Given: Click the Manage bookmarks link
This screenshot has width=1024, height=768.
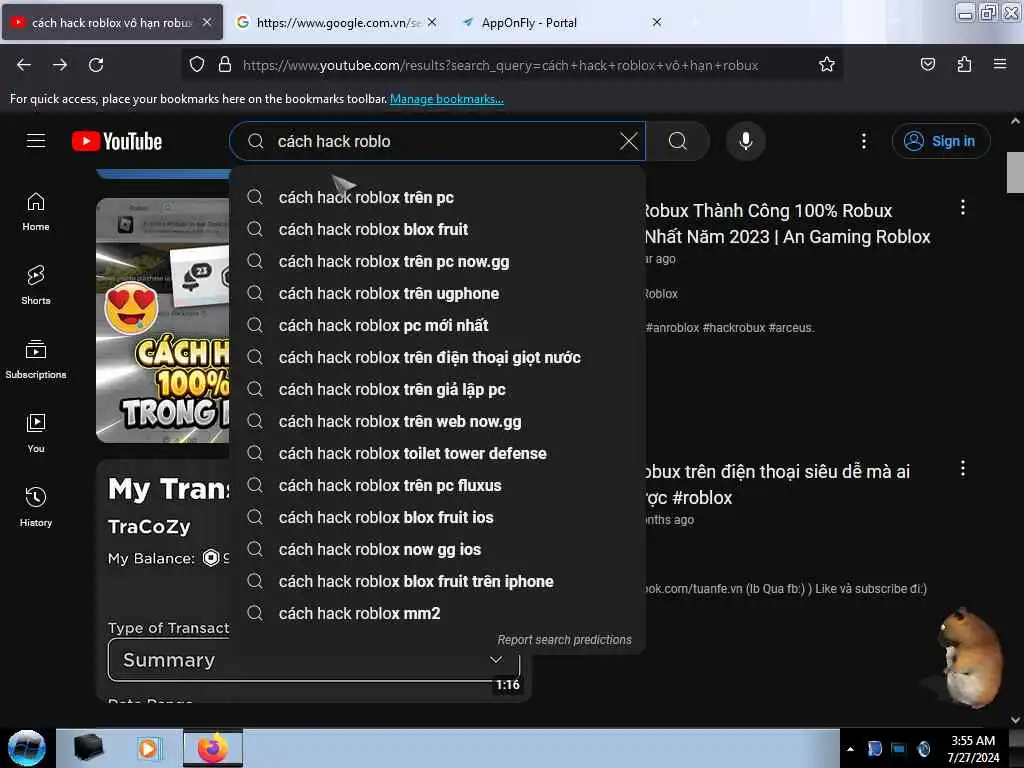Looking at the screenshot, I should point(447,99).
